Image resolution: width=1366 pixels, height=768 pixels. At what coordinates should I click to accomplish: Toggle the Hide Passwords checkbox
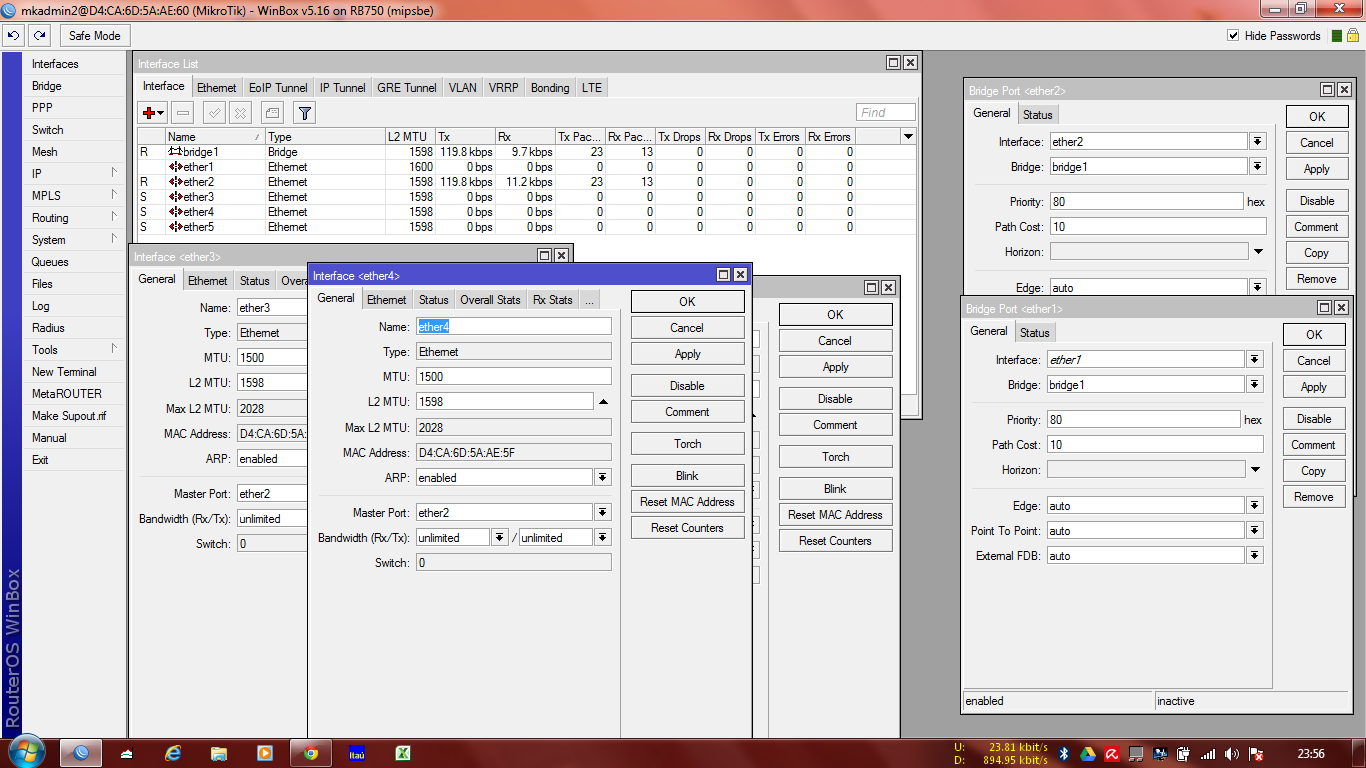tap(1233, 36)
